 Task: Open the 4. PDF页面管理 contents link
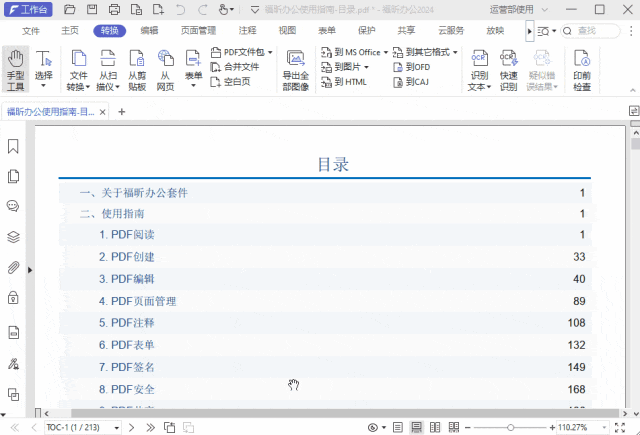point(138,301)
